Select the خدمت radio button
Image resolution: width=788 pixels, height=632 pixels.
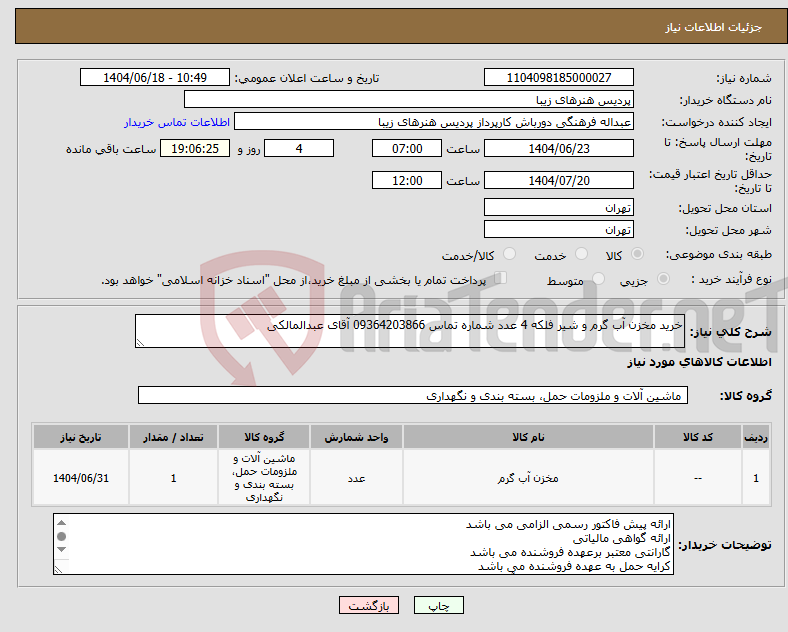(x=581, y=254)
